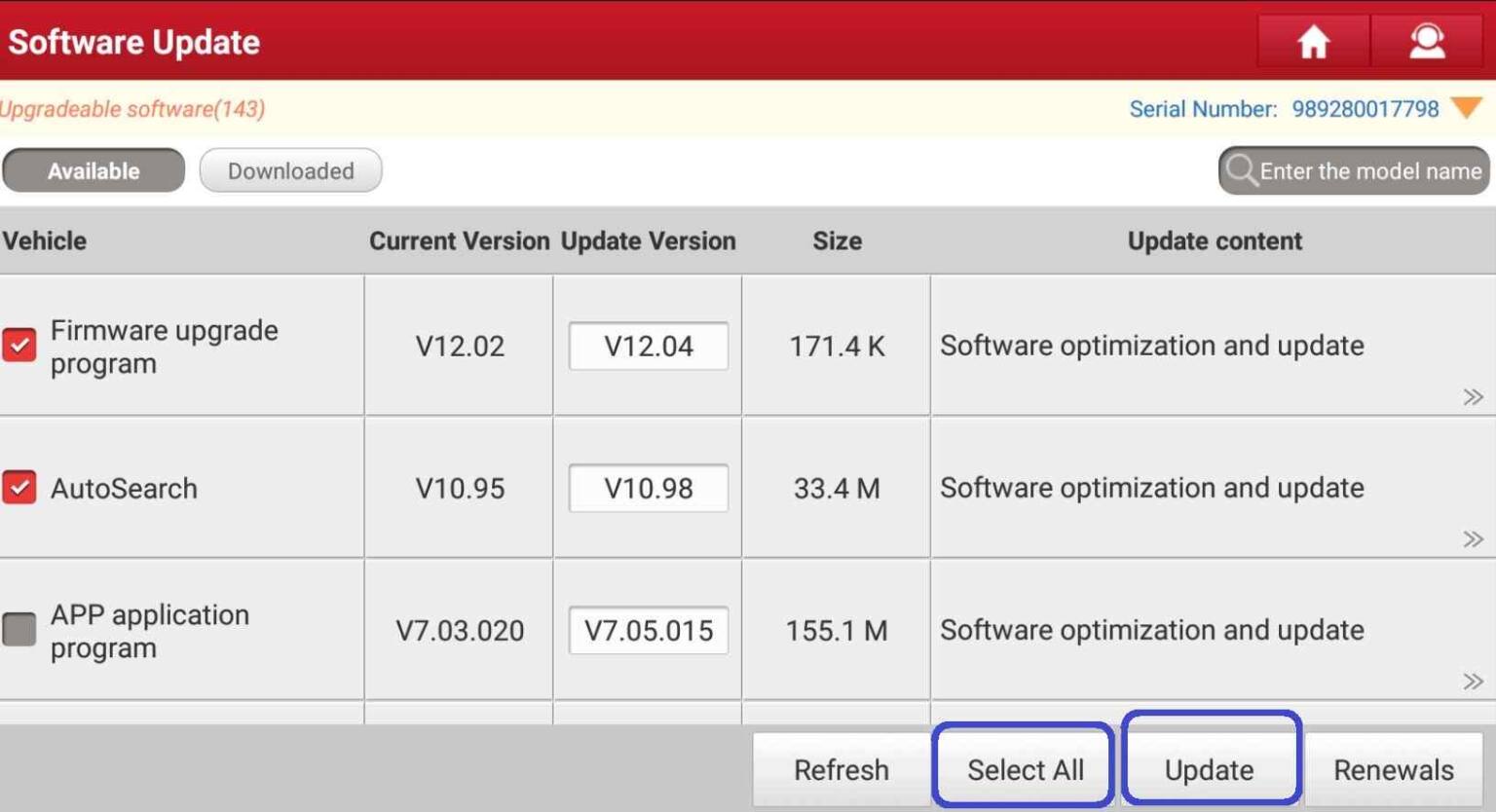Uncheck Firmware upgrade program checkbox
This screenshot has width=1496, height=812.
click(19, 345)
